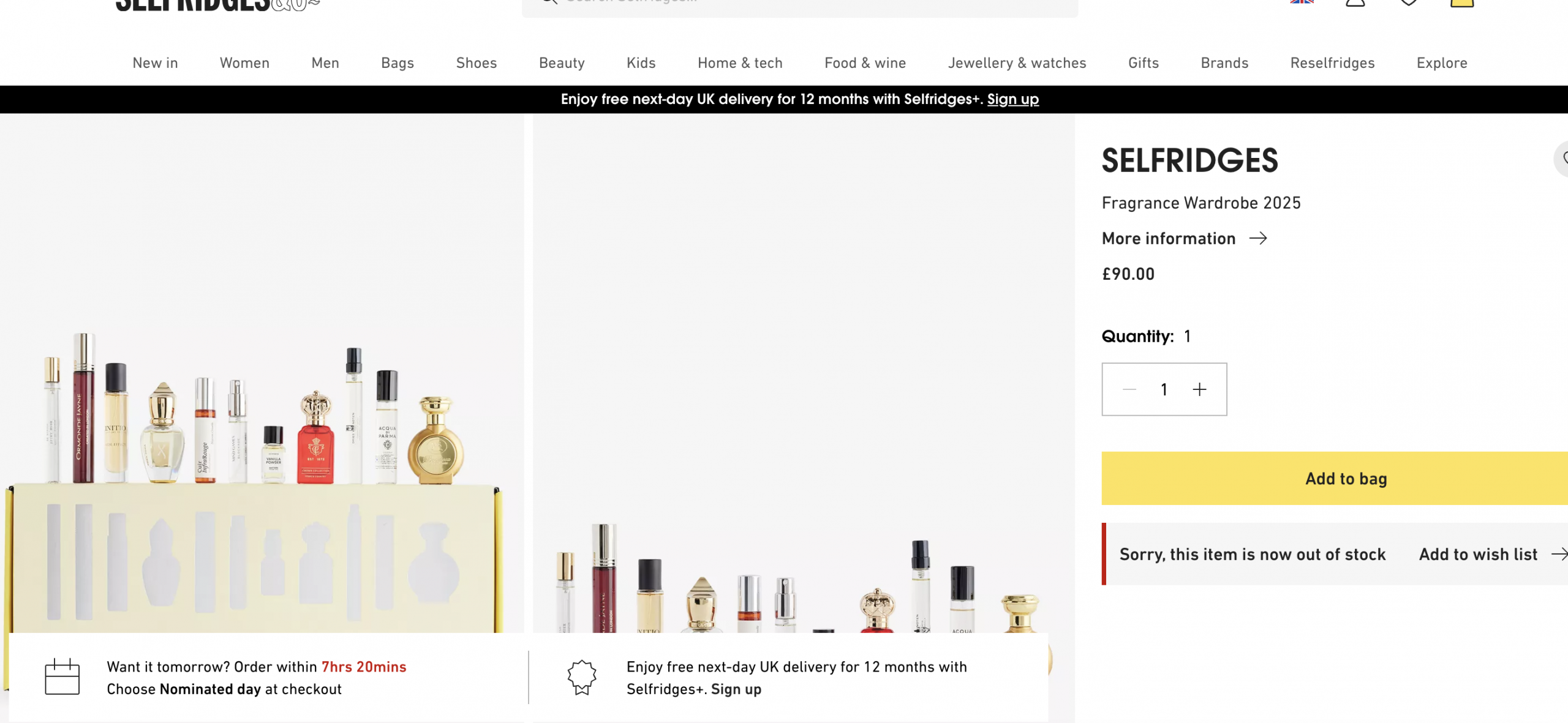Click Sign up in Selfridges+ delivery notice
This screenshot has width=1568, height=723.
point(736,689)
